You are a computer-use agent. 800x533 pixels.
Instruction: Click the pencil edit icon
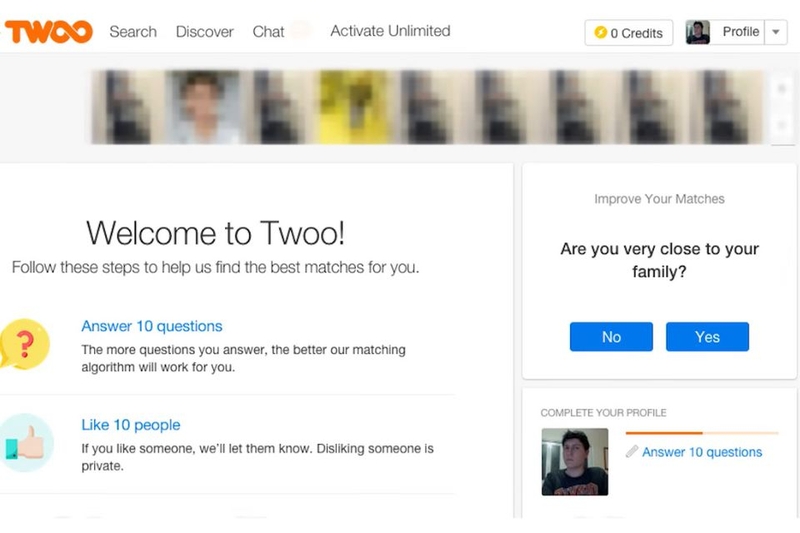click(x=632, y=451)
